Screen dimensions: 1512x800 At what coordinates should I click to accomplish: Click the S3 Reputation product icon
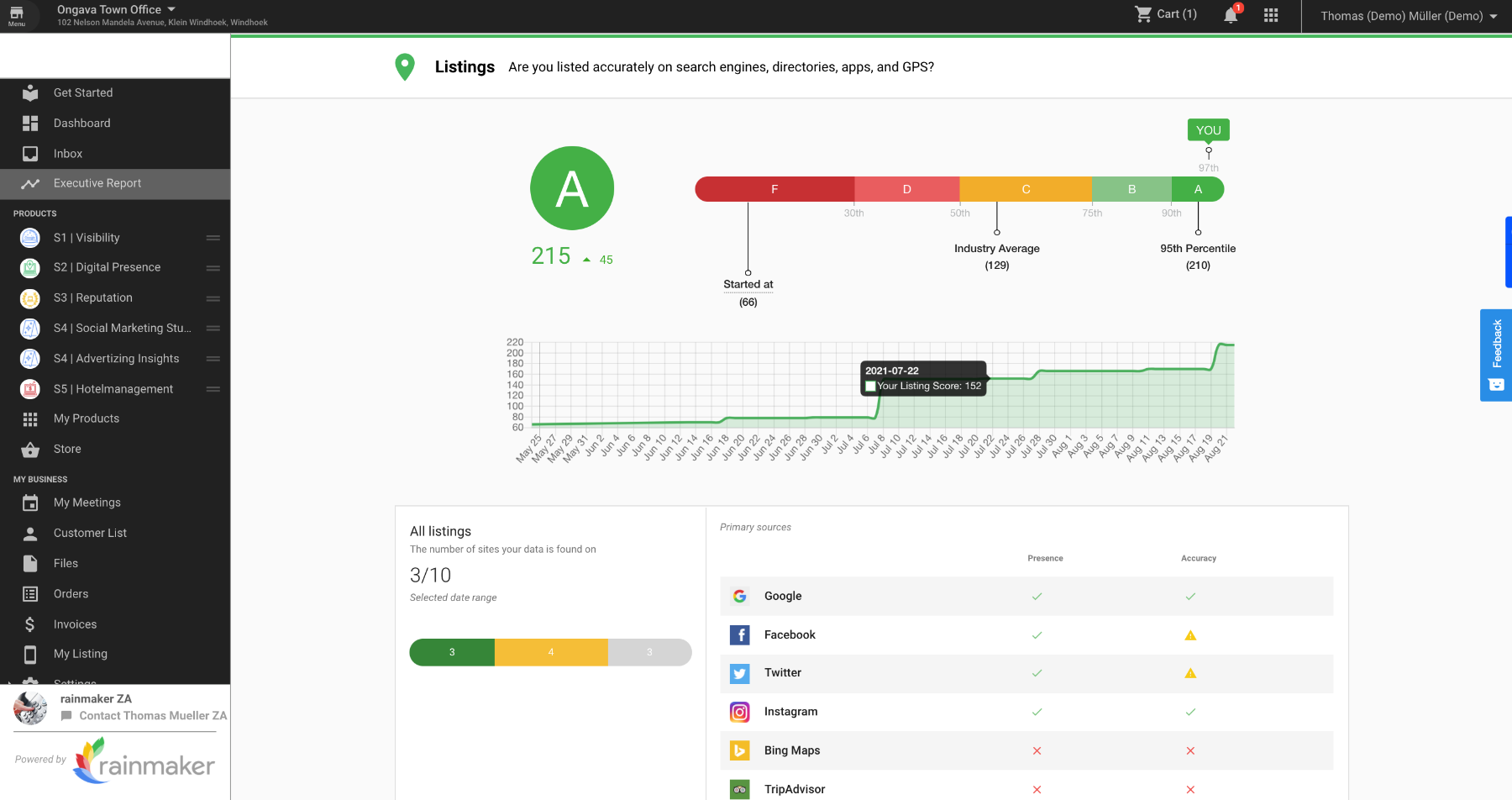[30, 298]
